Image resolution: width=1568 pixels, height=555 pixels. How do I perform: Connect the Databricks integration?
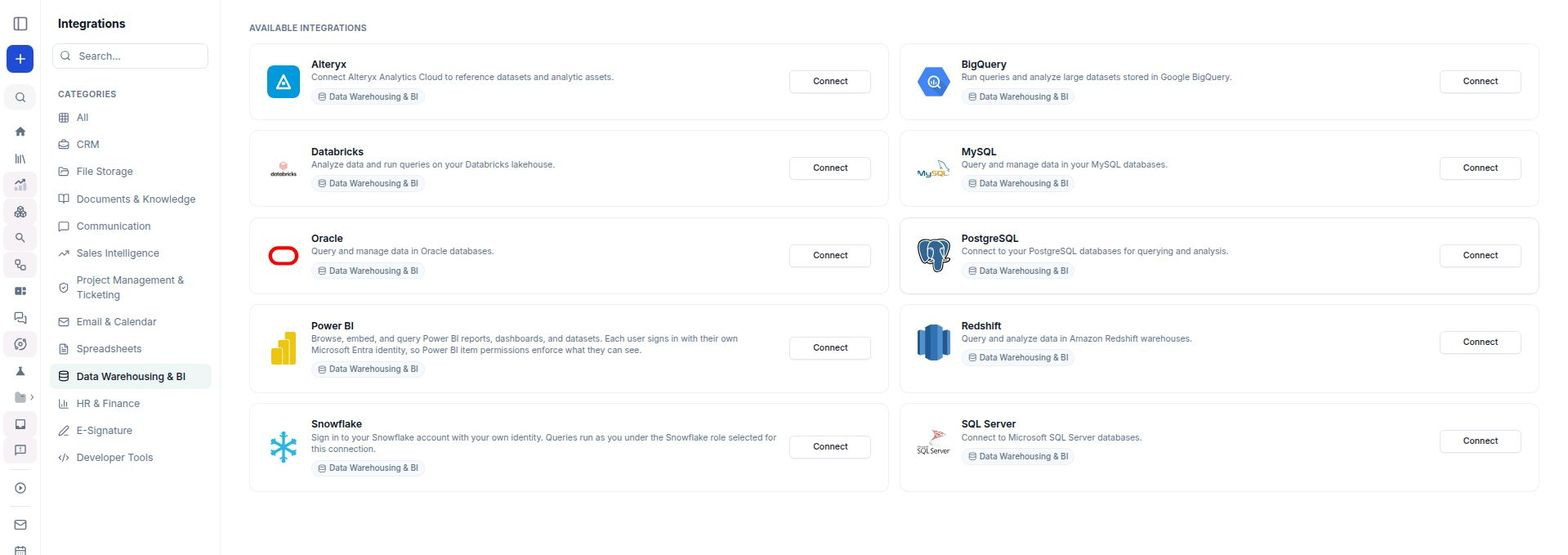click(829, 168)
